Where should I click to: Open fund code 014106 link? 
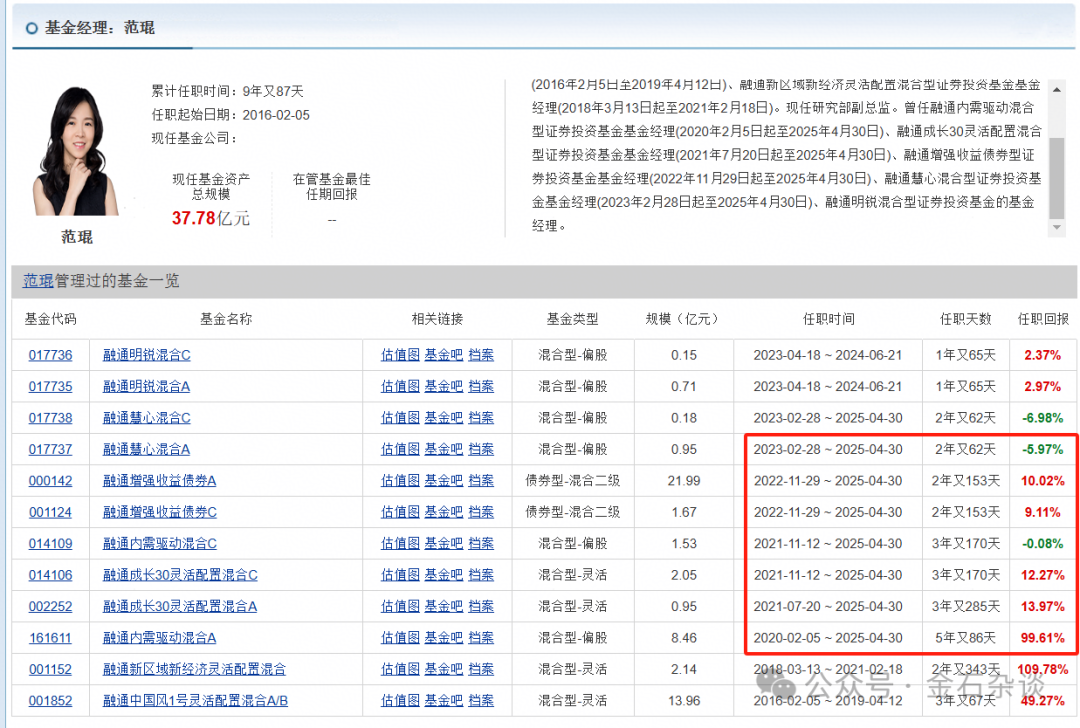(50, 575)
